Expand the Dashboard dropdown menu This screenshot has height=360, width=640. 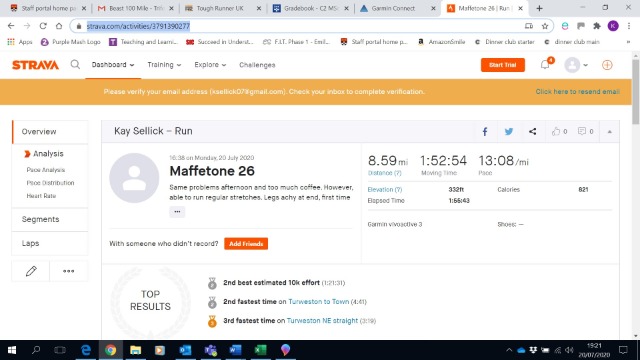[x=113, y=65]
